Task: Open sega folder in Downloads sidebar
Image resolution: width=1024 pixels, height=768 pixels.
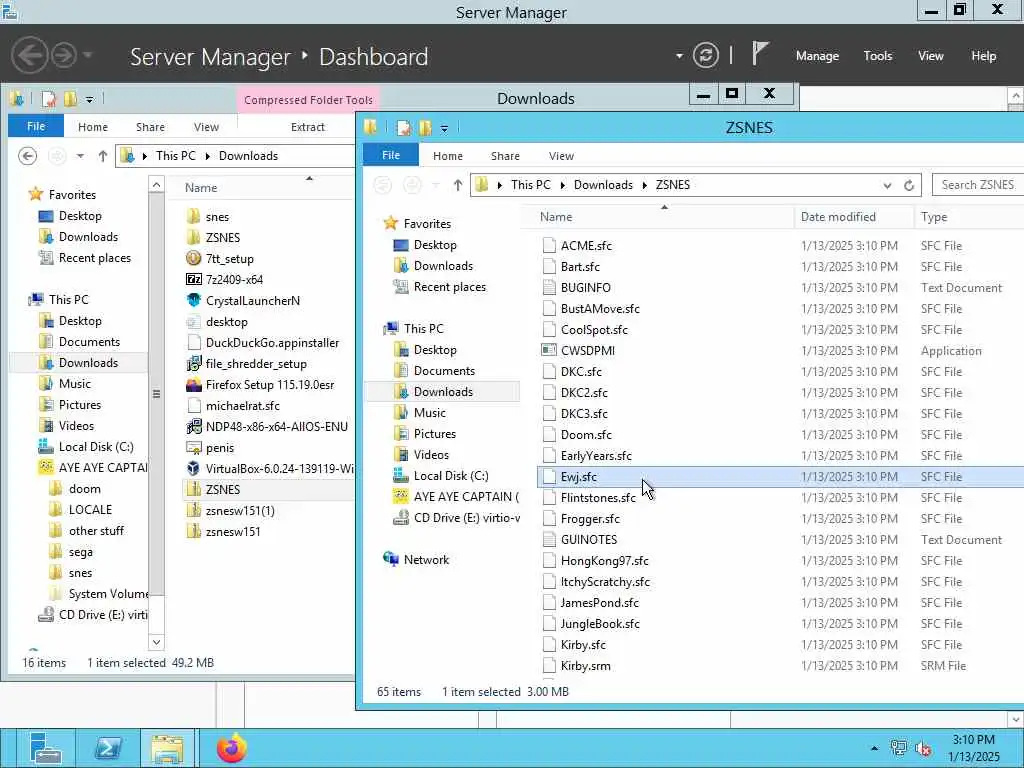Action: [x=80, y=552]
